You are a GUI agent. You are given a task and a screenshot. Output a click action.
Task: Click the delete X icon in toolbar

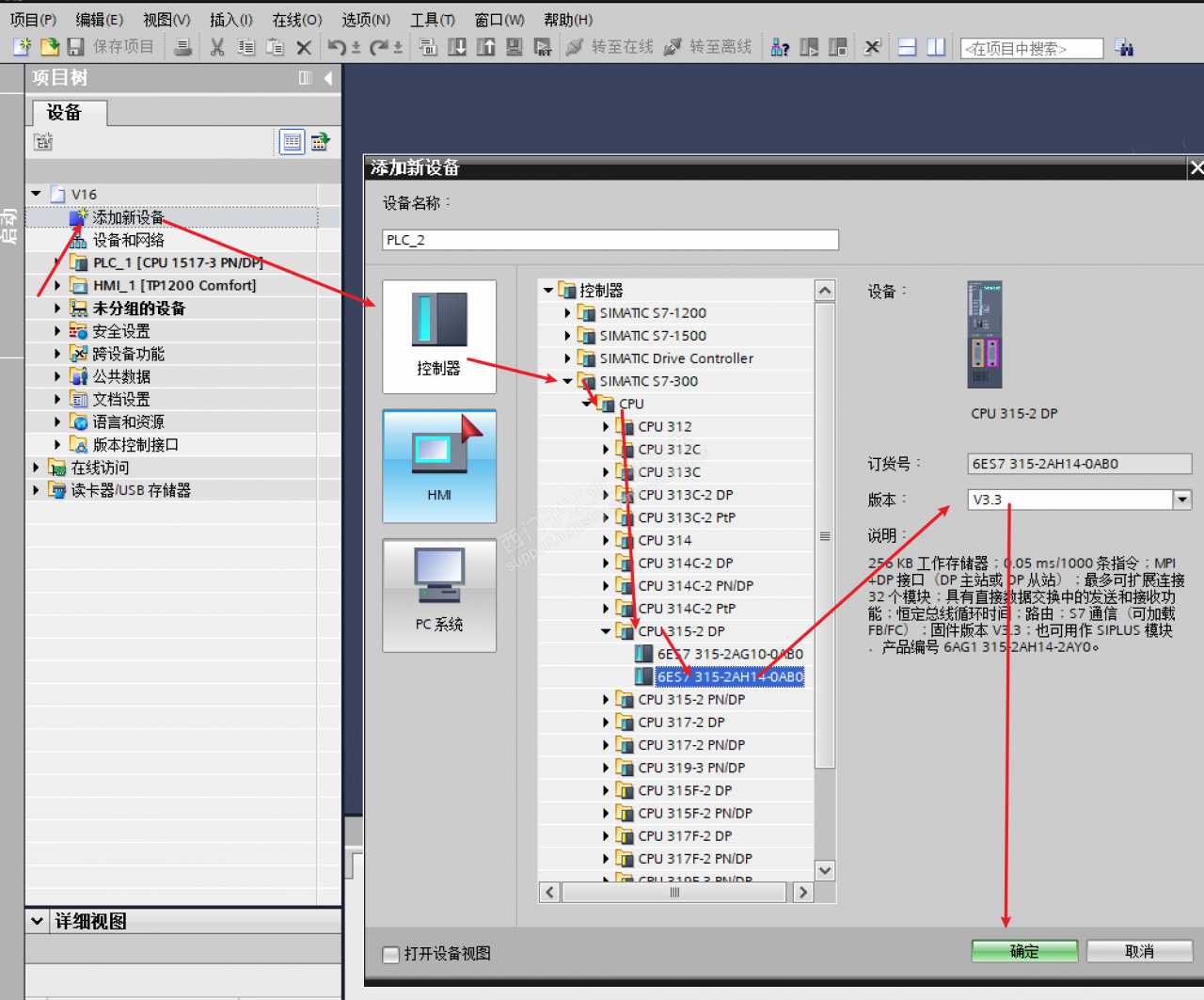[304, 46]
